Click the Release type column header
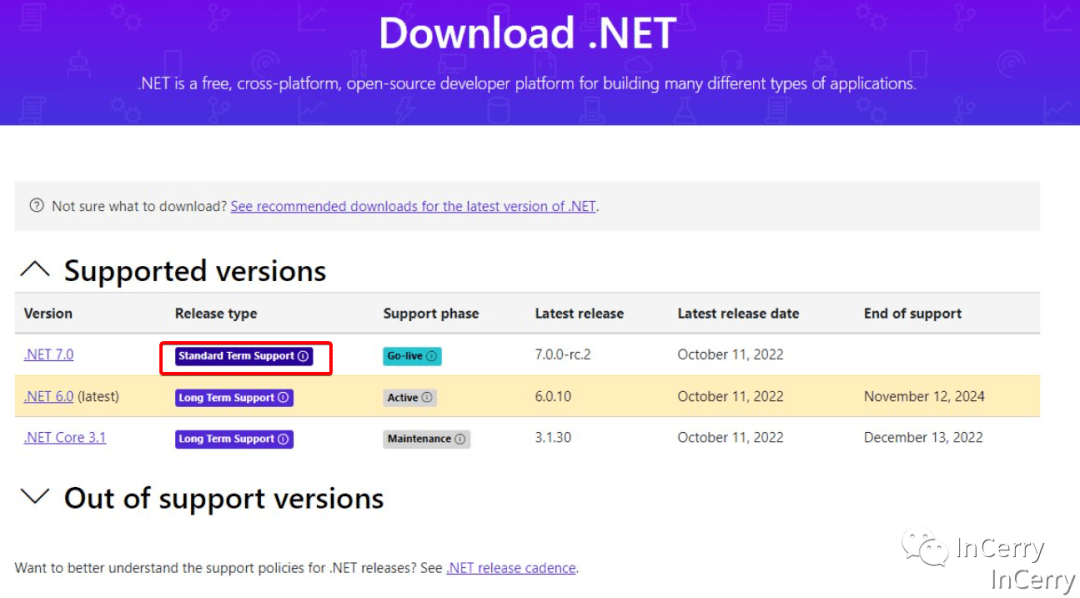This screenshot has height=598, width=1080. click(x=216, y=314)
